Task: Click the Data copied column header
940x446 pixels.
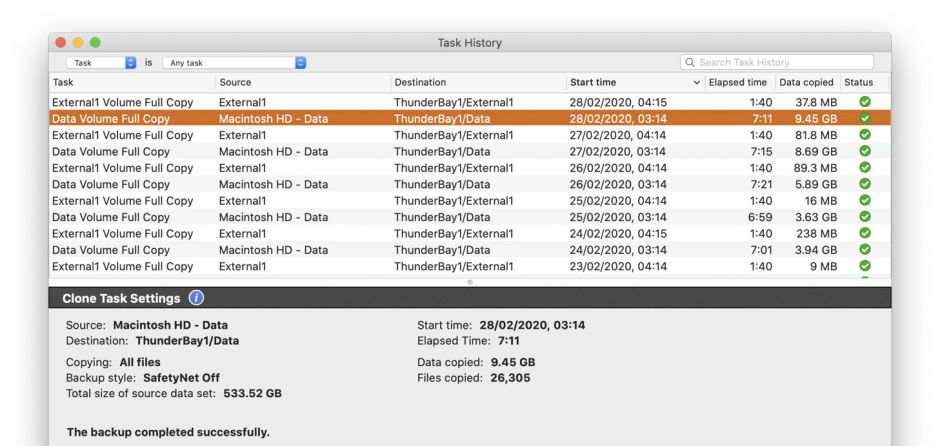Action: click(806, 82)
